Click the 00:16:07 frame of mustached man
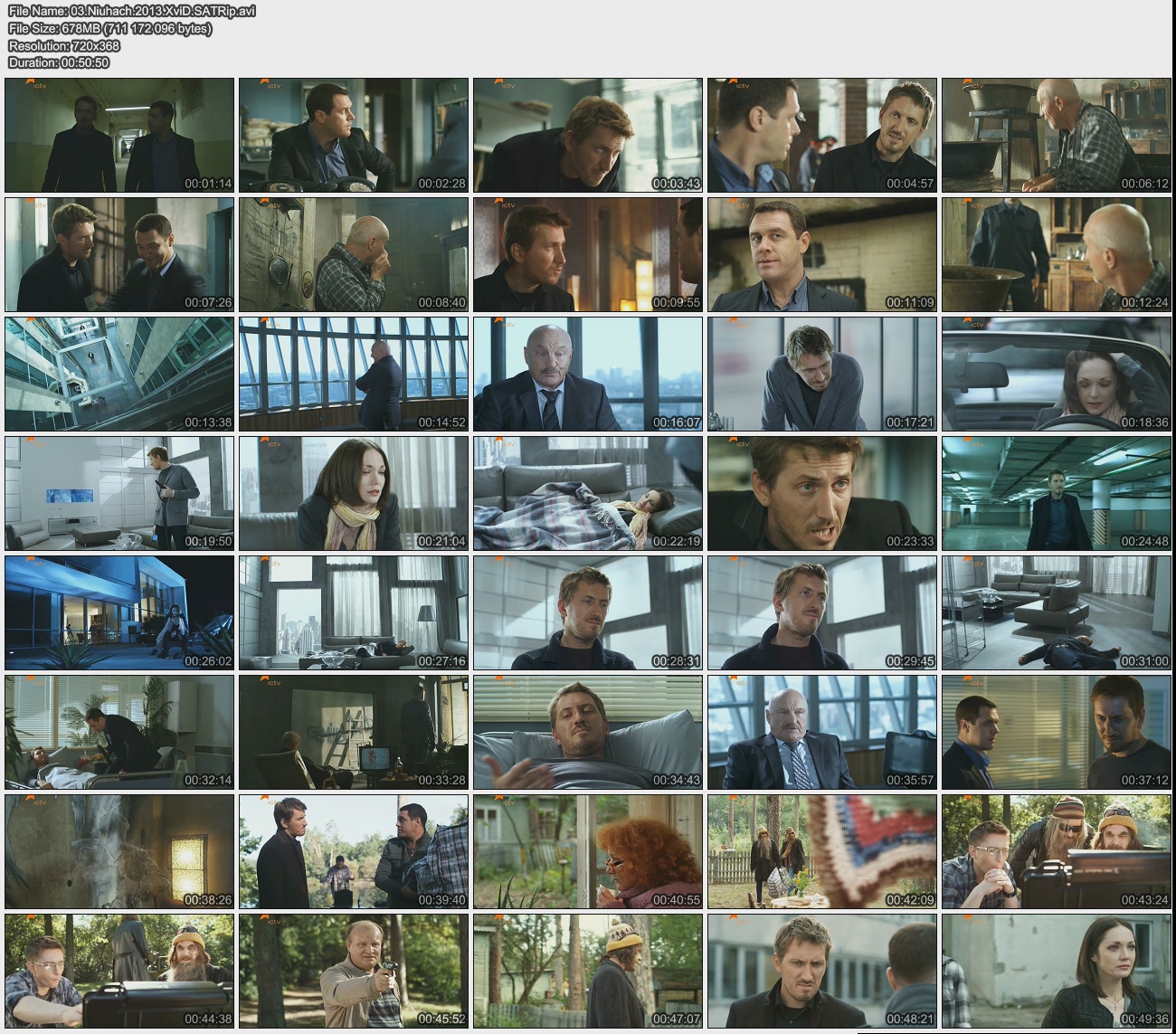The image size is (1176, 1034). [587, 374]
